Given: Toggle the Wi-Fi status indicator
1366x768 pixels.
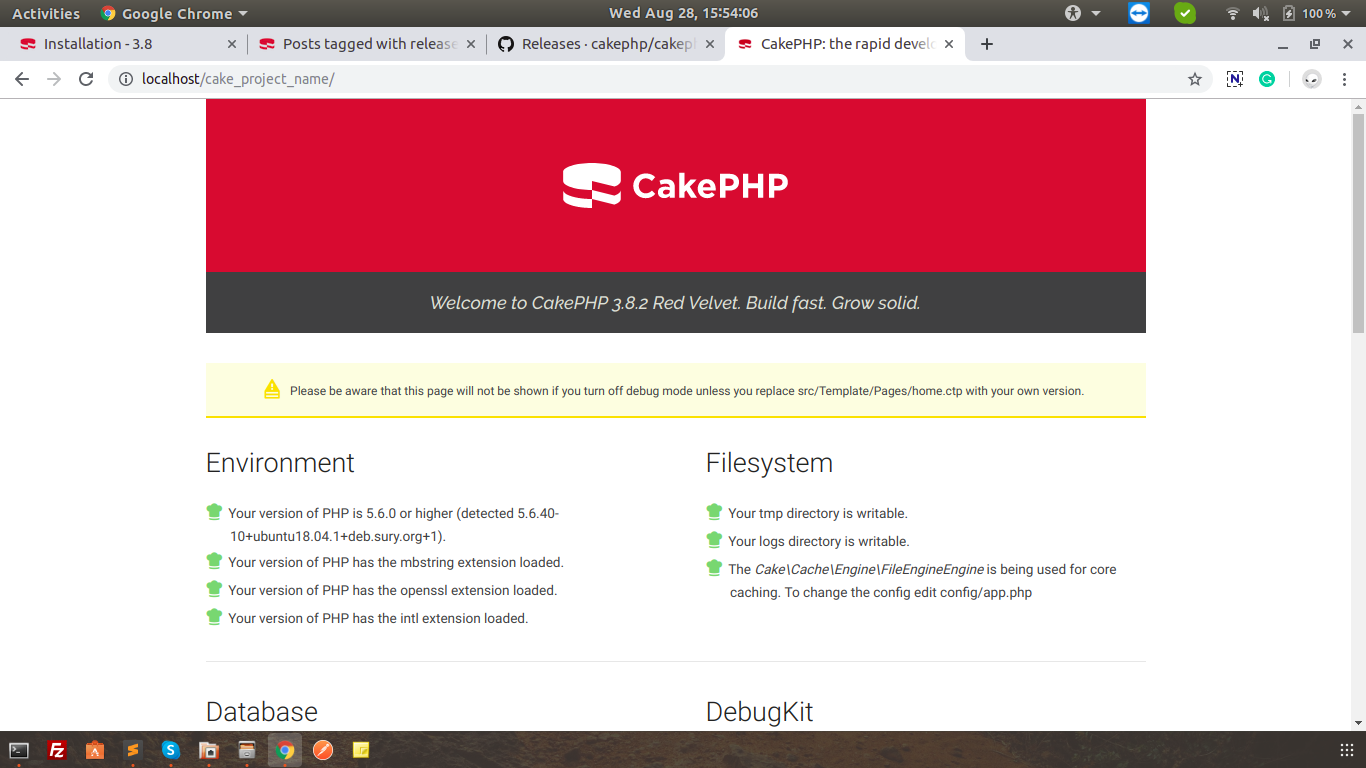Looking at the screenshot, I should point(1233,14).
